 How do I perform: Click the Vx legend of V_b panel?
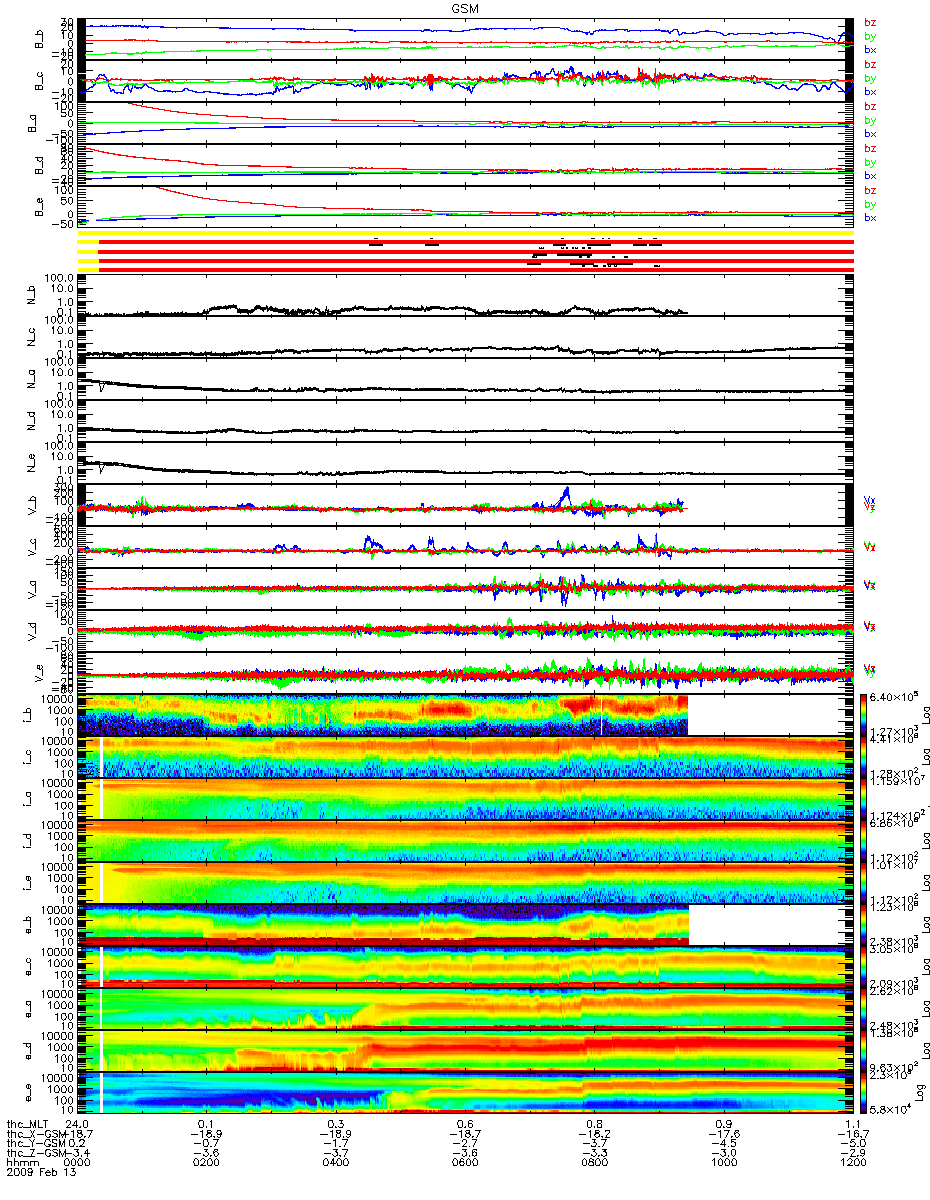[x=869, y=500]
